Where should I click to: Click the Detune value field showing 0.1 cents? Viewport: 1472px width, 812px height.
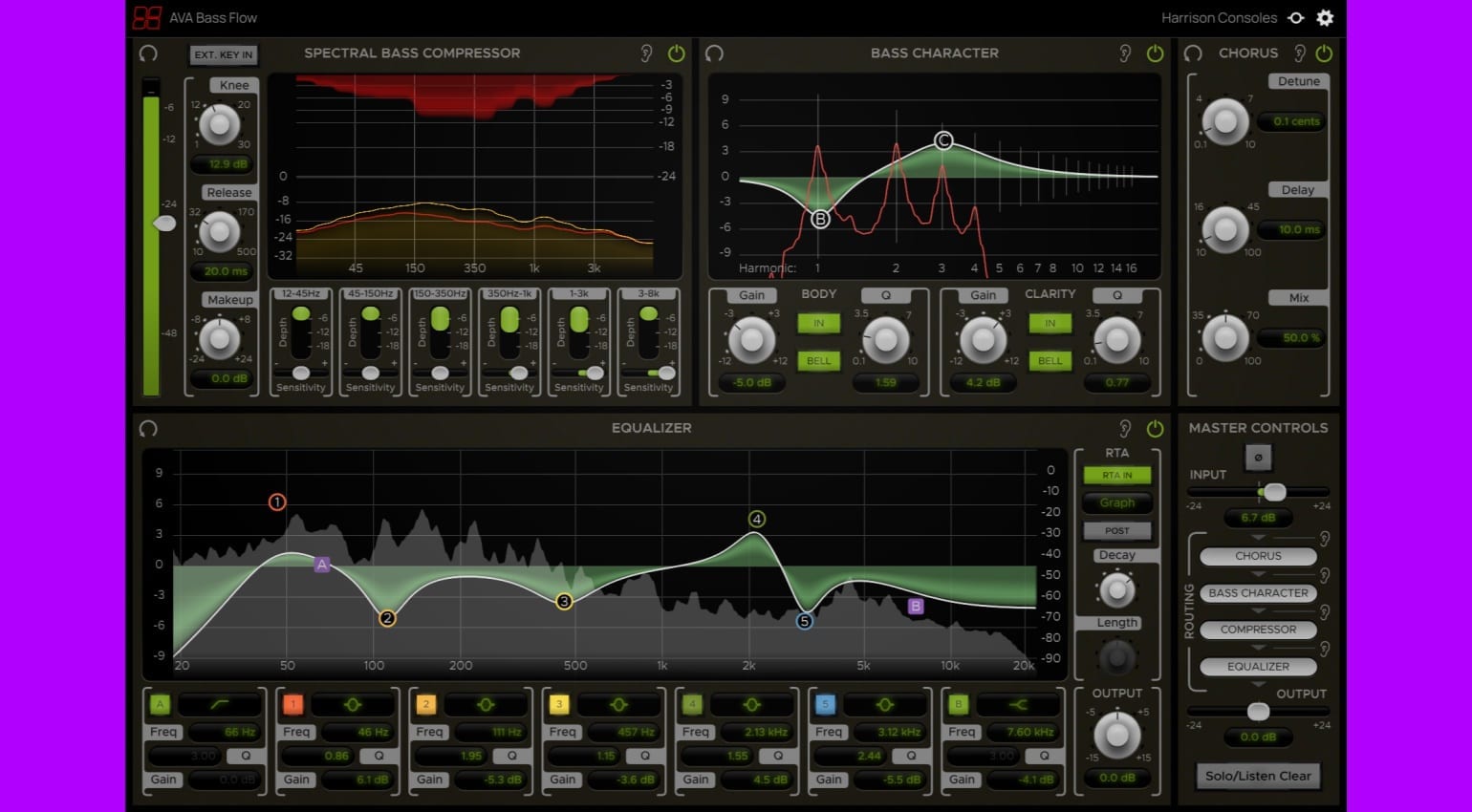click(x=1290, y=121)
